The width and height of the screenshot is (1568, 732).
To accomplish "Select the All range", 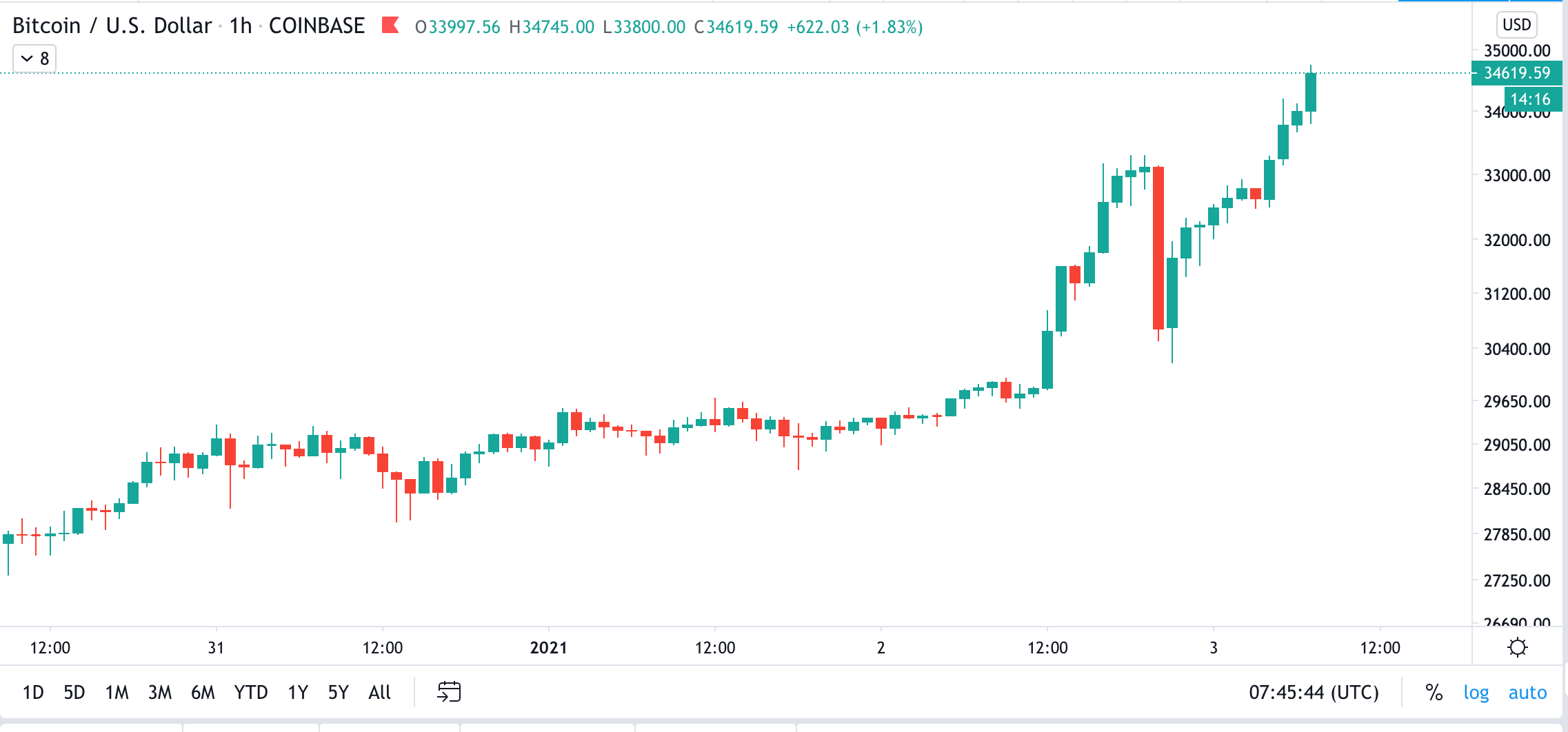I will pos(379,692).
